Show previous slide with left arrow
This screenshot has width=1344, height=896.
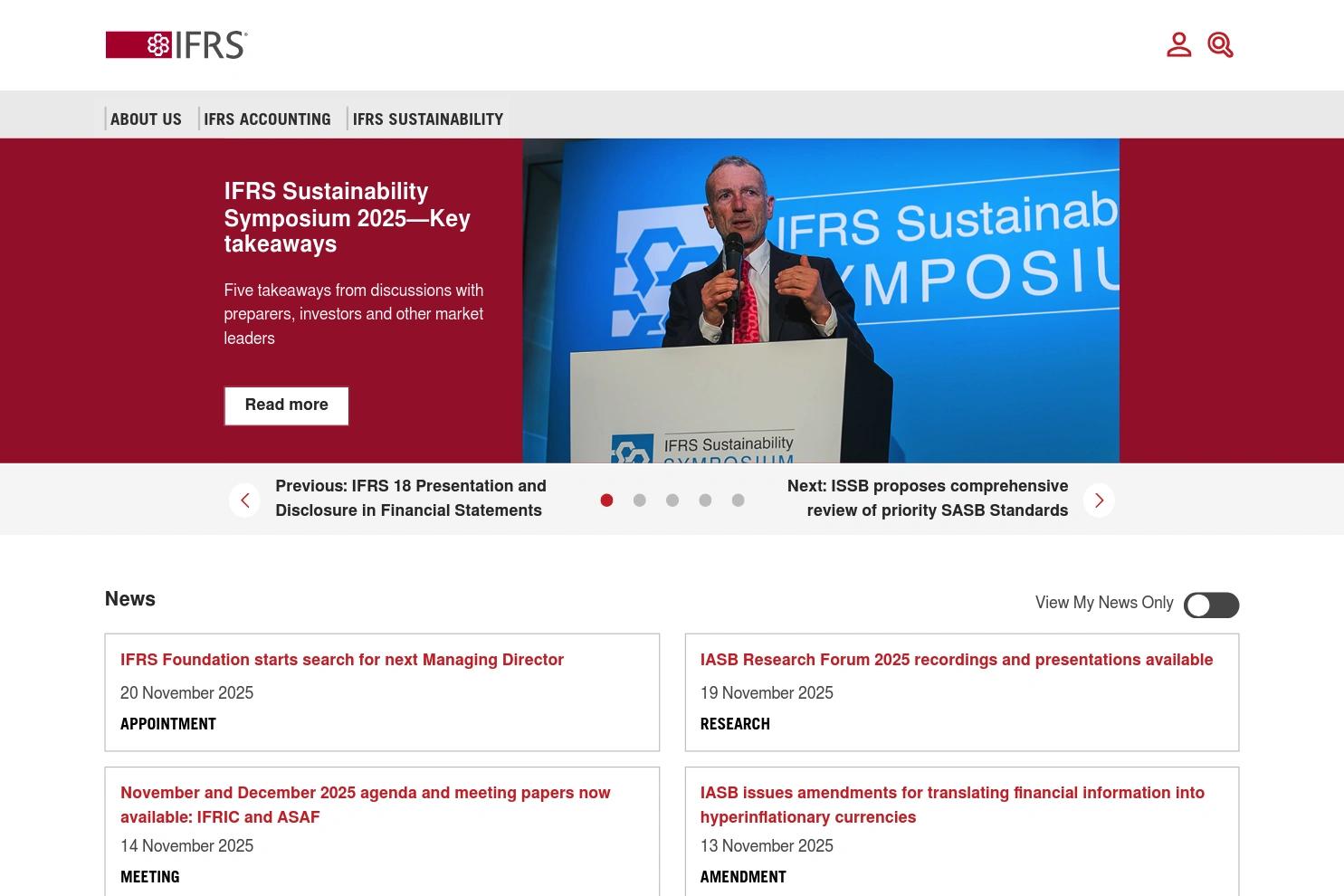point(244,500)
